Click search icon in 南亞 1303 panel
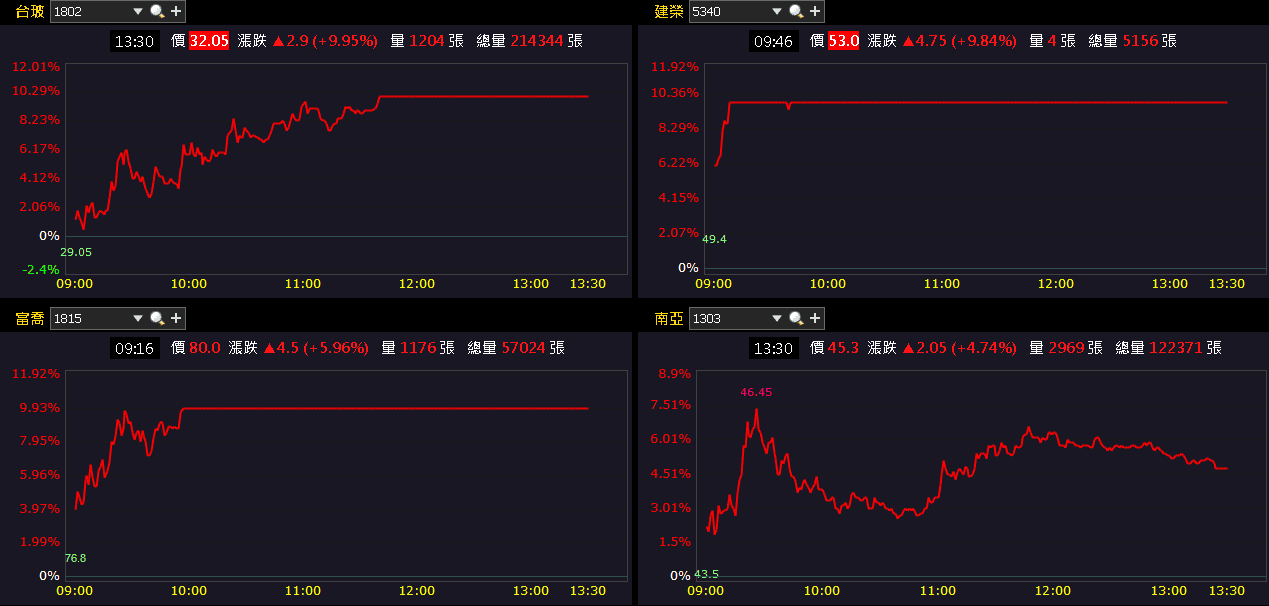The width and height of the screenshot is (1269, 606). coord(796,318)
